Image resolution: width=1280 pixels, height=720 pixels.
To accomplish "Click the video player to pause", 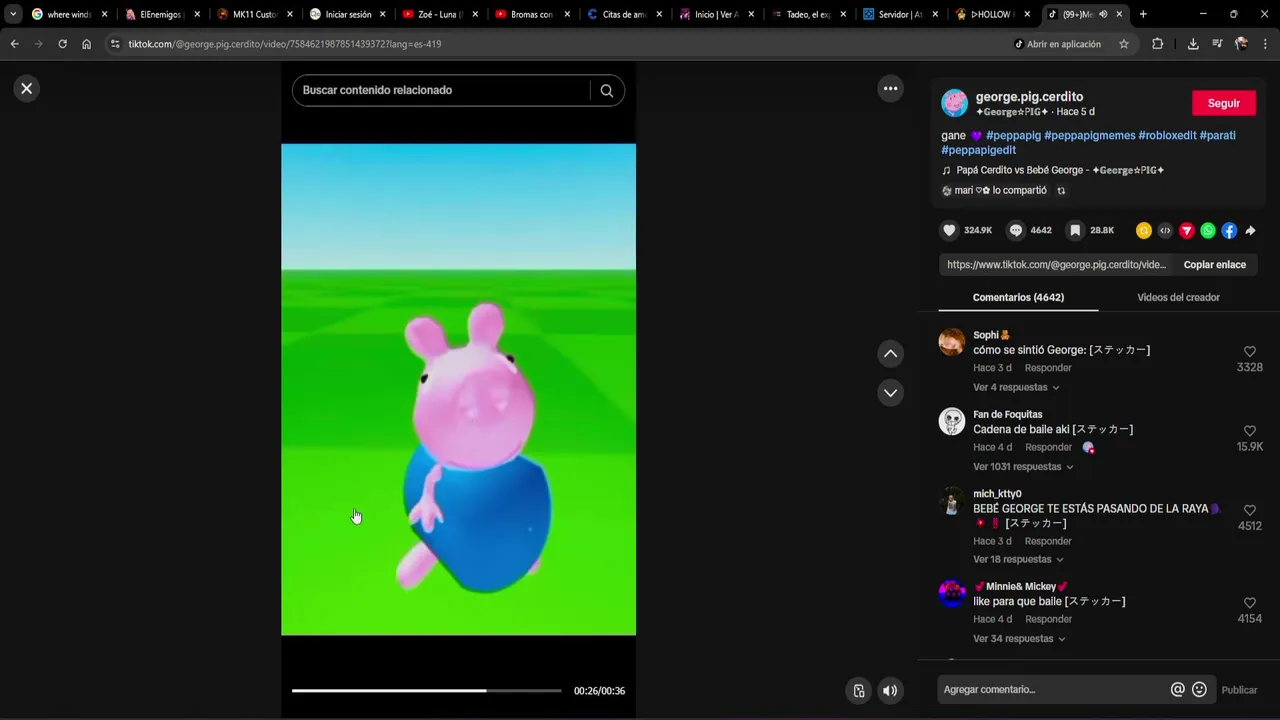I will pos(458,389).
